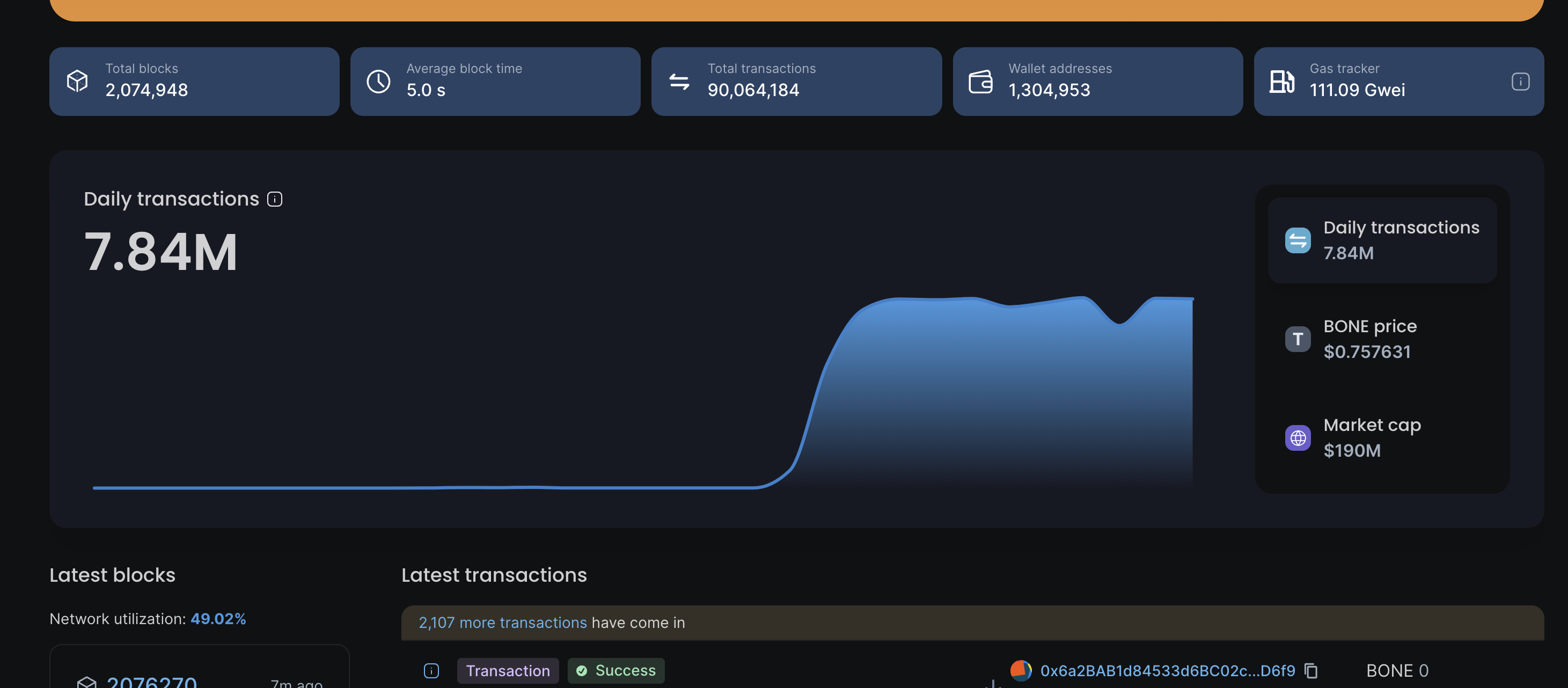
Task: Click the Average block time clock icon
Action: [378, 81]
